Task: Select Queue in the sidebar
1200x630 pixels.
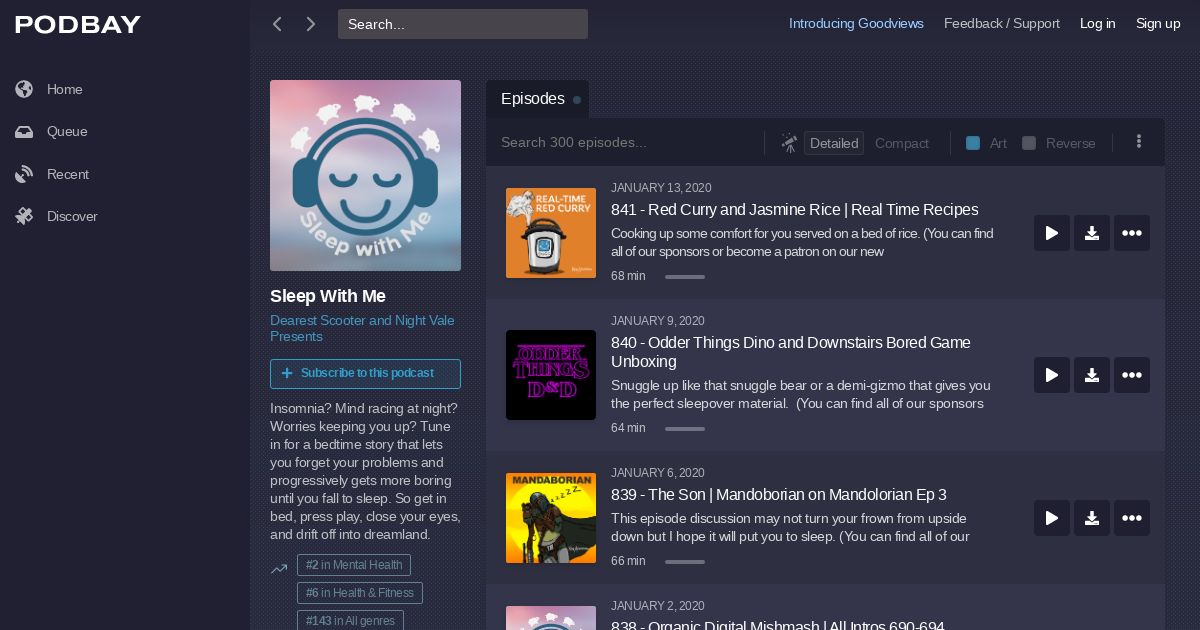Action: click(67, 132)
